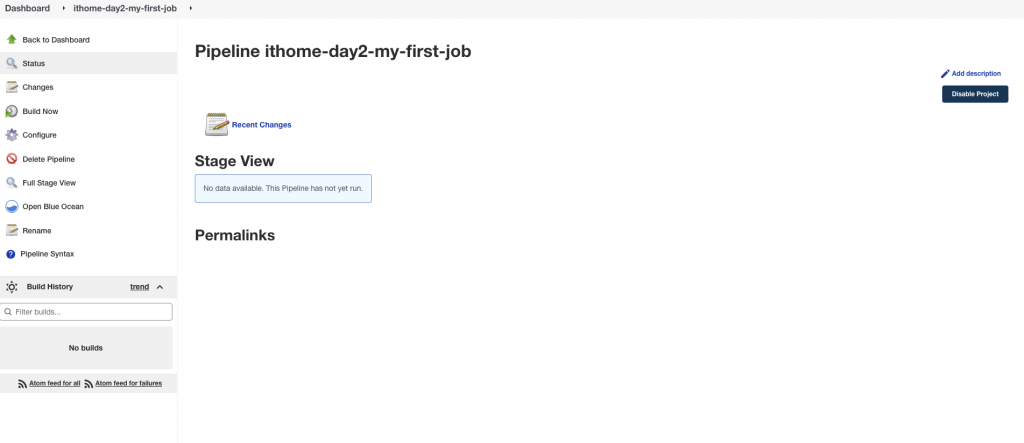Click the Filter builds search field
The width and height of the screenshot is (1024, 443).
(x=90, y=312)
